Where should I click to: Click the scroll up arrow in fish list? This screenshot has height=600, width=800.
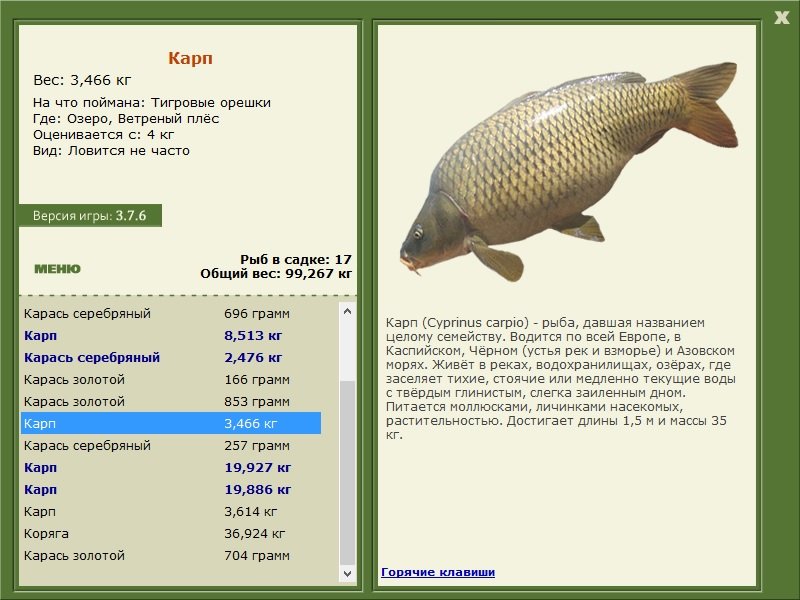[x=347, y=312]
